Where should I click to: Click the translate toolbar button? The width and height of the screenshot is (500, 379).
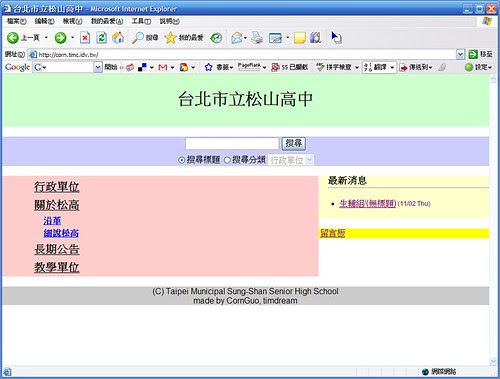pyautogui.click(x=376, y=67)
